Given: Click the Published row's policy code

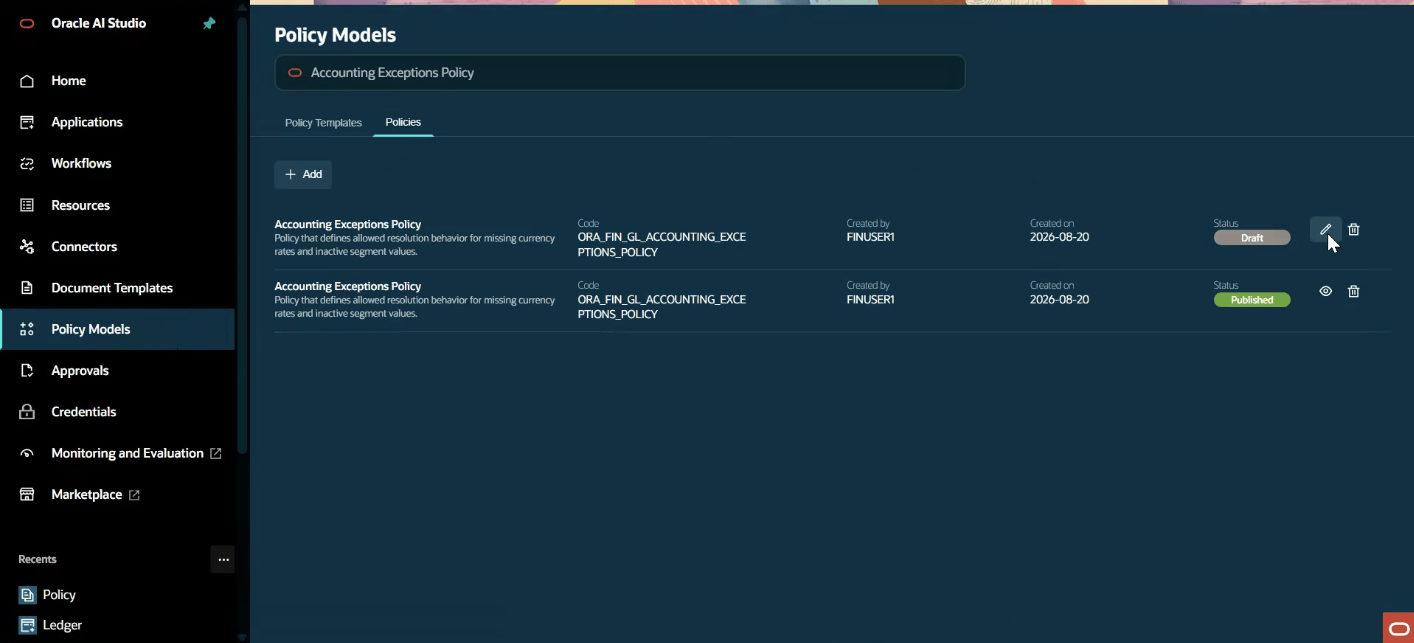Looking at the screenshot, I should click(x=662, y=307).
